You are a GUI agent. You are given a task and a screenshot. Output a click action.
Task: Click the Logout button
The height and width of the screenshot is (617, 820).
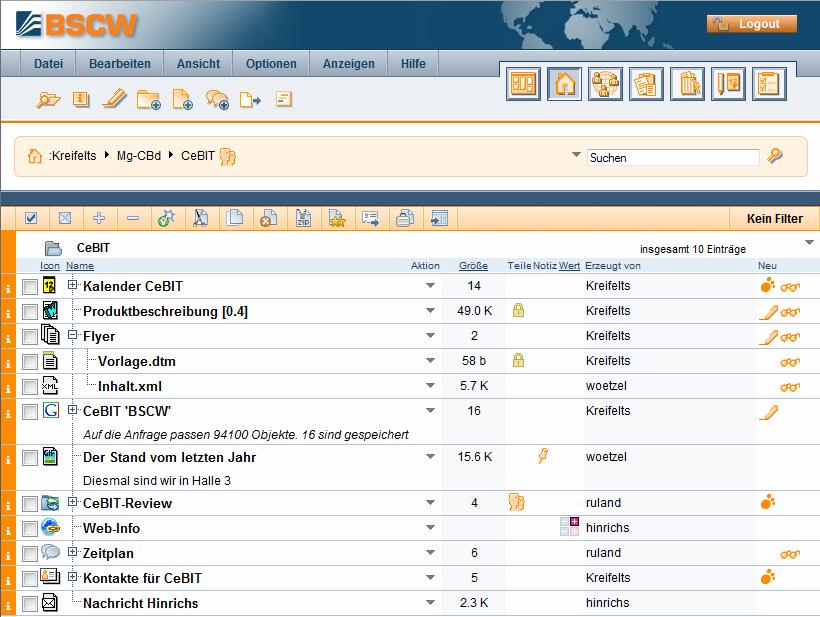752,24
